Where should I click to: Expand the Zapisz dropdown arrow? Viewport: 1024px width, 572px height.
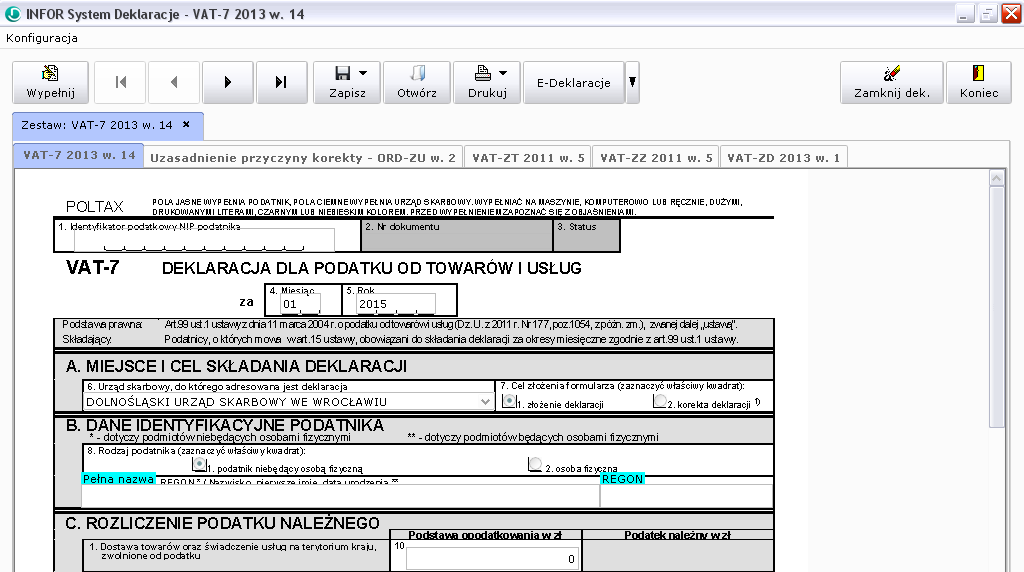click(x=363, y=73)
